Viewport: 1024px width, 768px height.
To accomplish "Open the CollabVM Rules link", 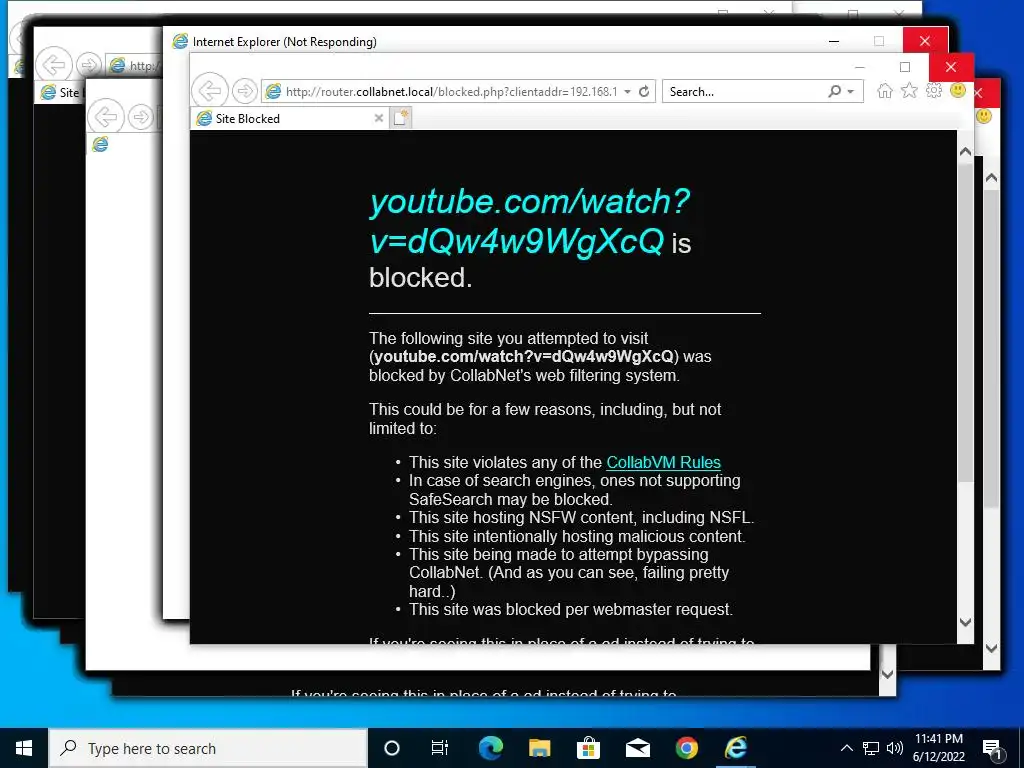I will tap(664, 462).
